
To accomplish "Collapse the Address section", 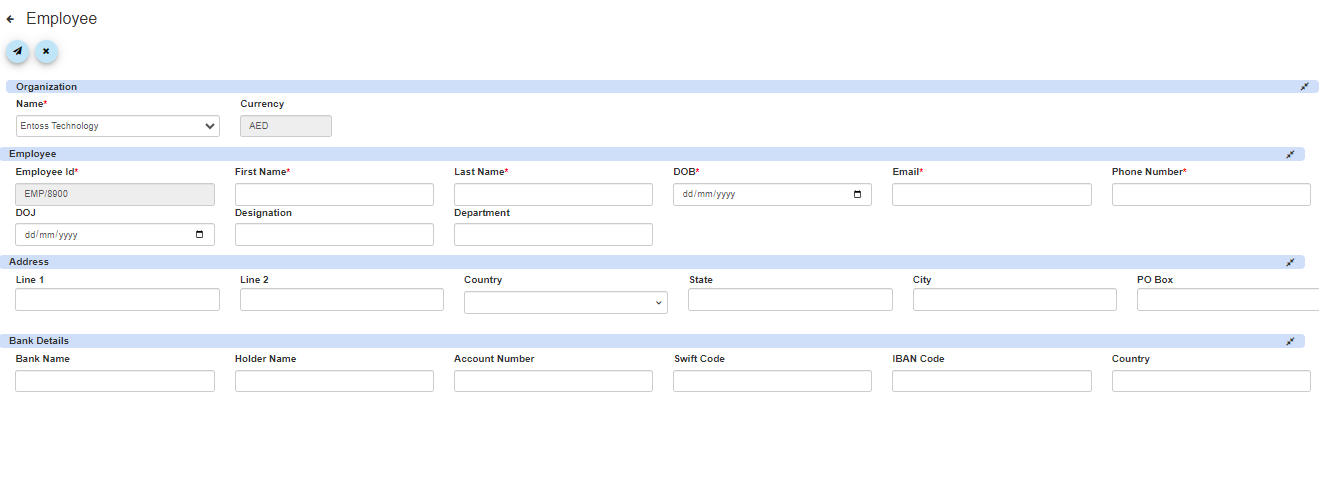I will [1290, 262].
